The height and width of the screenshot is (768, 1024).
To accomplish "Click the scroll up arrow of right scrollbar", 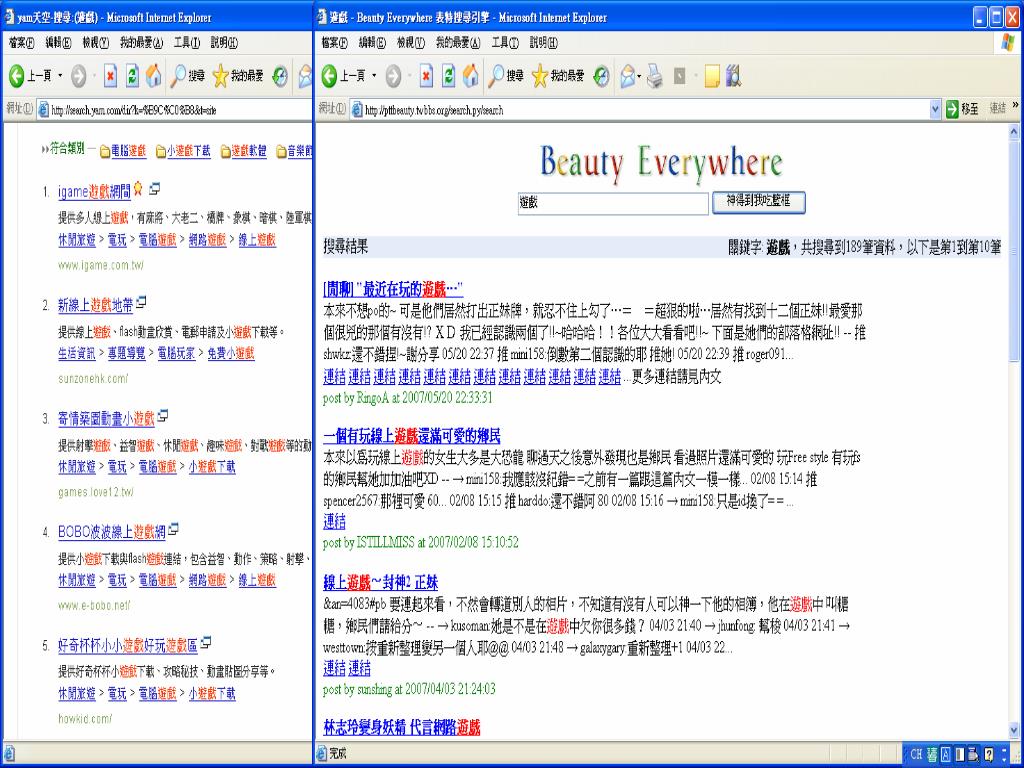I will (x=1014, y=131).
